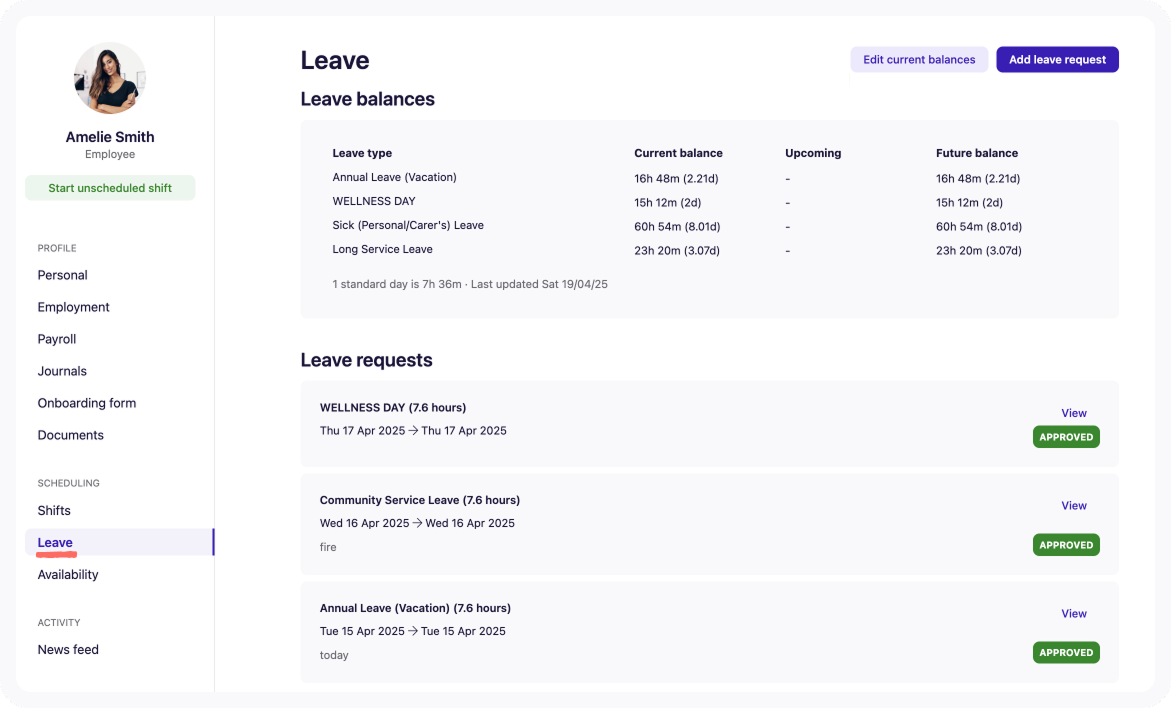Click current balance 16h 48m (2.21d)

point(676,178)
